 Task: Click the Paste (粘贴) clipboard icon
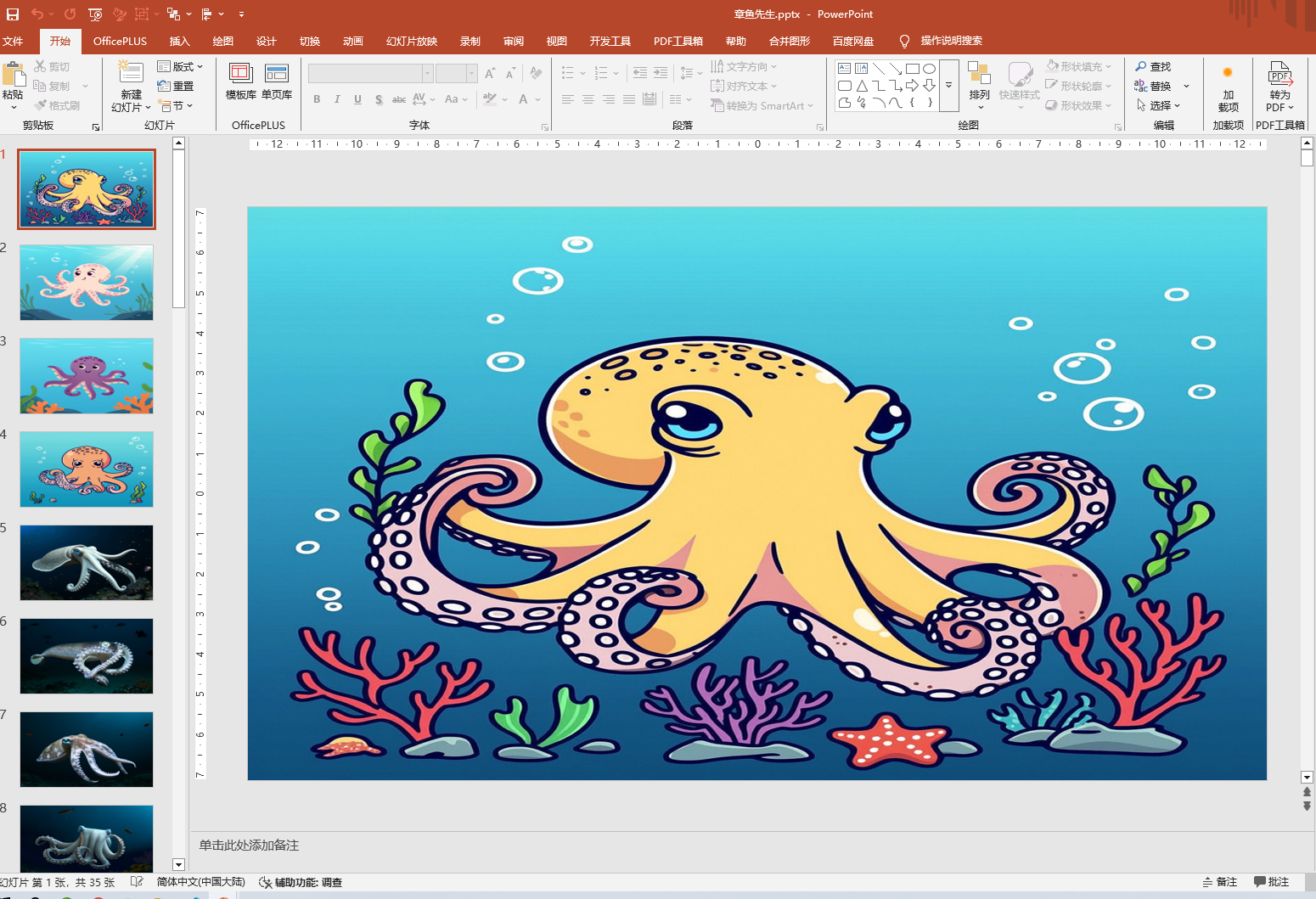click(x=13, y=74)
